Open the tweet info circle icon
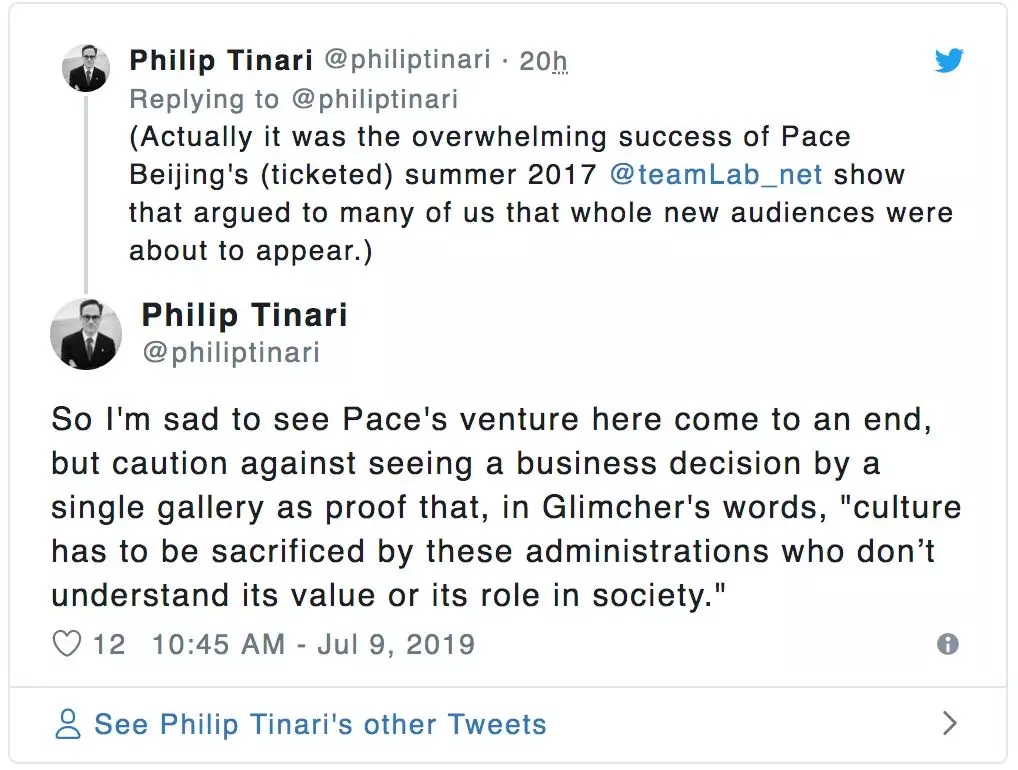Image resolution: width=1018 pixels, height=770 pixels. click(948, 644)
